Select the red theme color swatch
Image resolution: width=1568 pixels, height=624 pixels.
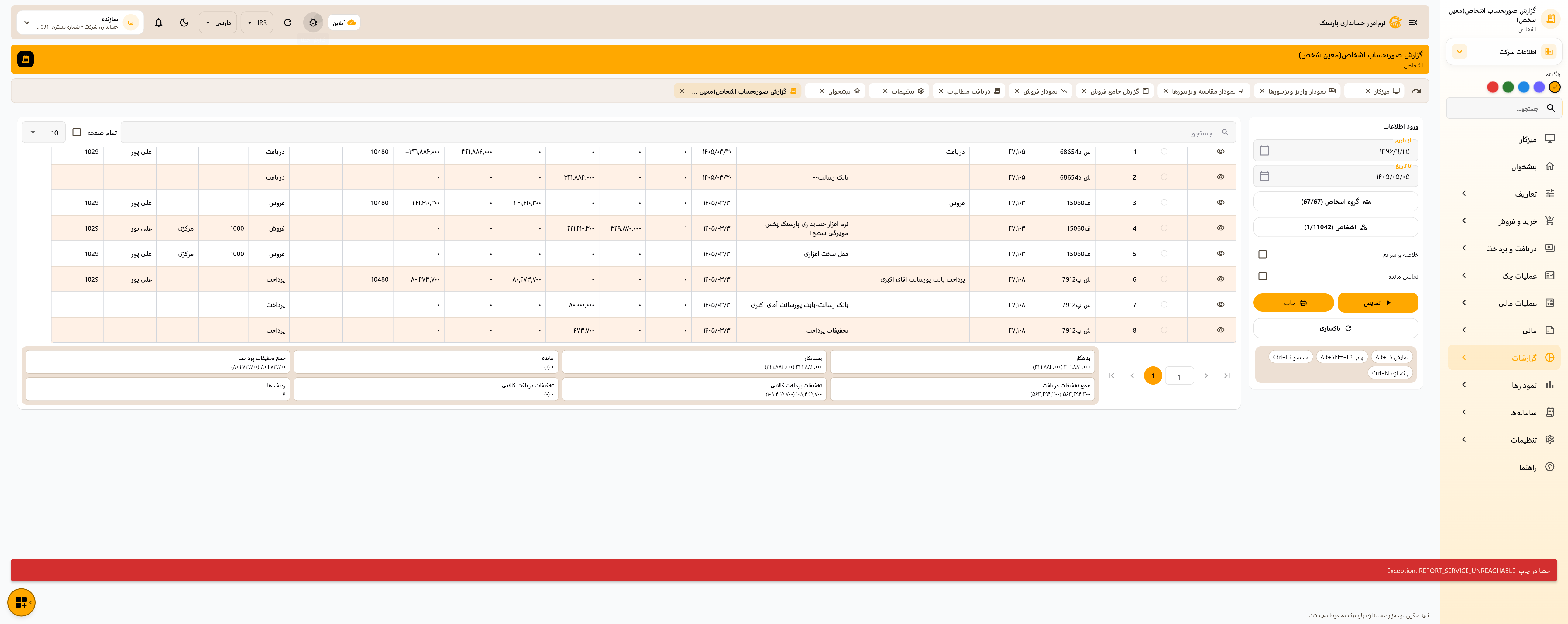click(1493, 87)
